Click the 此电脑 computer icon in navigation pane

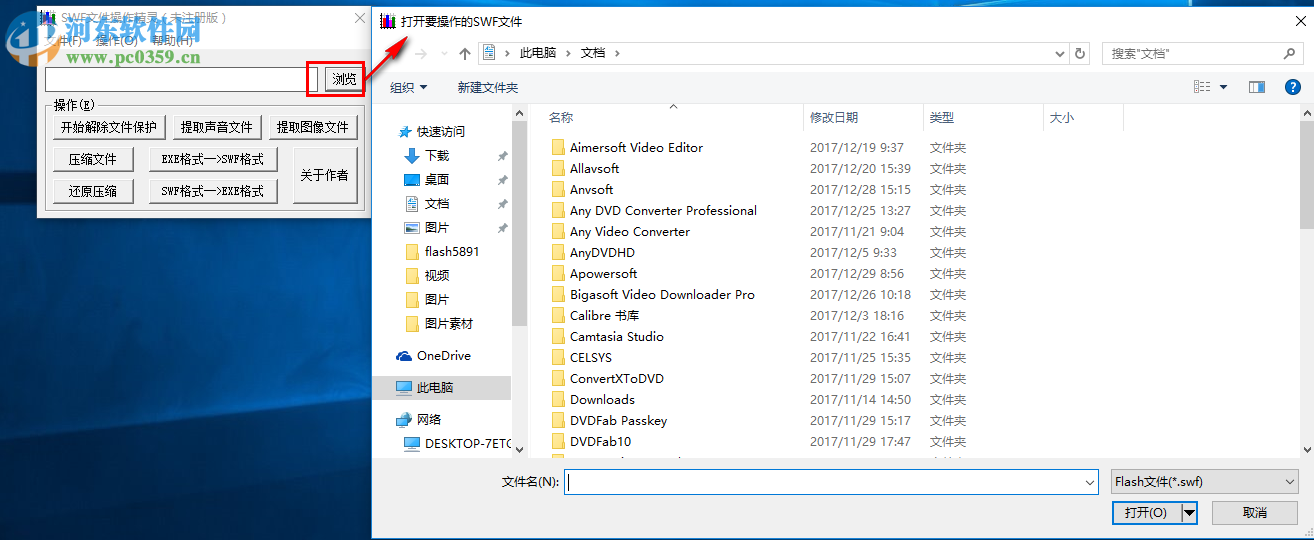(x=404, y=387)
